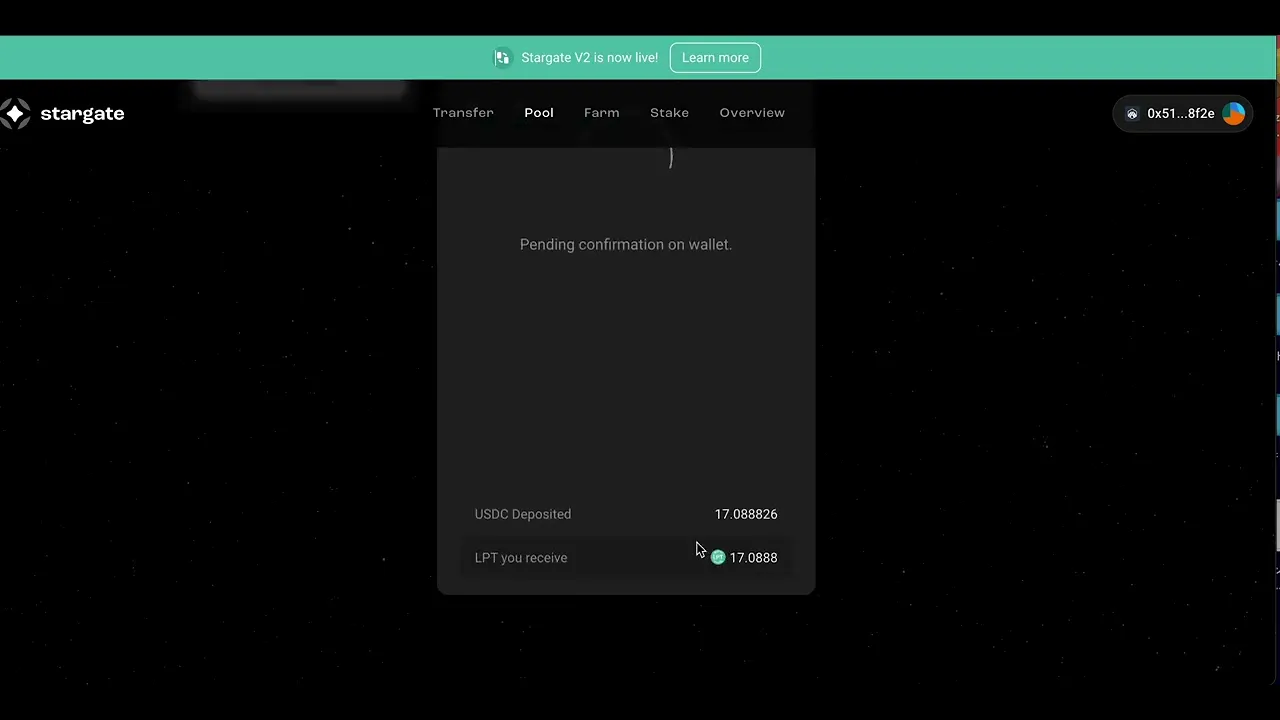This screenshot has width=1280, height=720.
Task: Select the LPT received value 17.0888
Action: (x=753, y=558)
